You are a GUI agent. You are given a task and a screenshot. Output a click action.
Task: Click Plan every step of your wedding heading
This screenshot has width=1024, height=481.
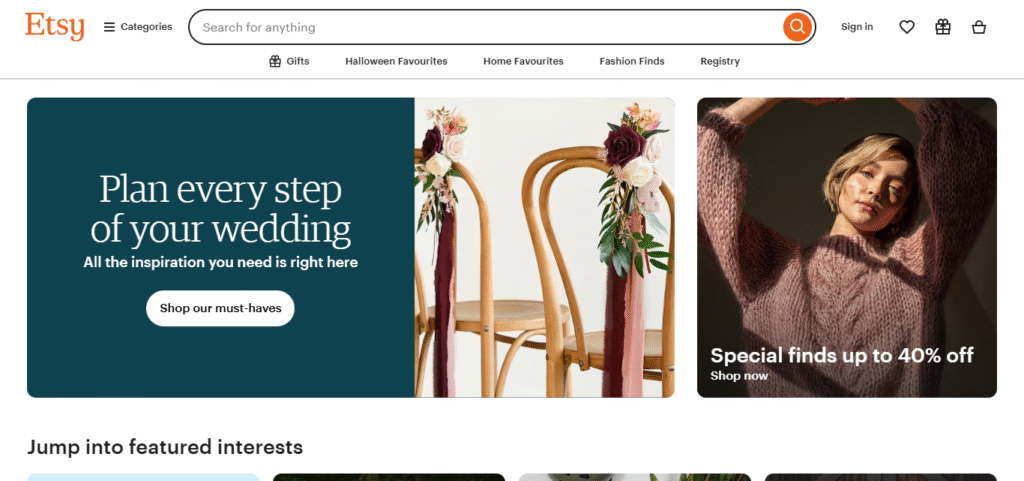click(x=220, y=209)
